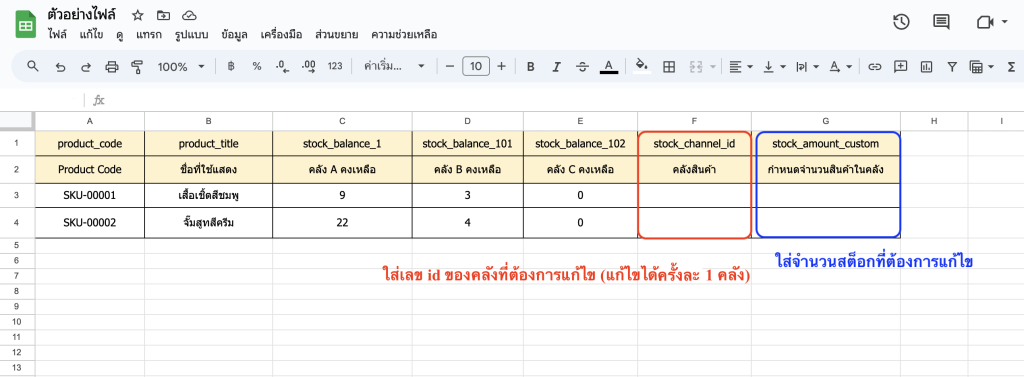Redo the last action
The width and height of the screenshot is (1024, 377).
click(x=86, y=66)
